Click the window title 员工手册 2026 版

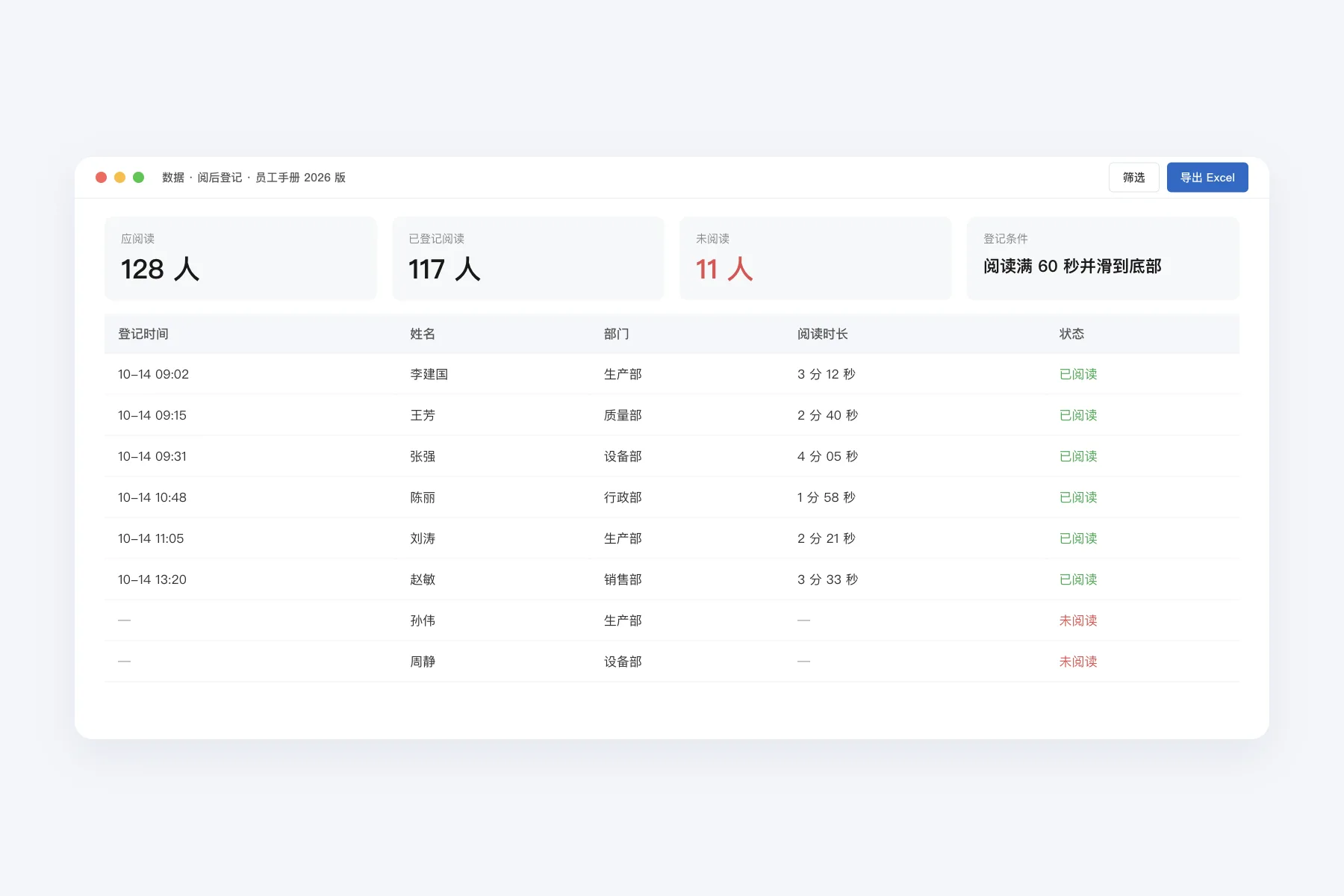300,178
